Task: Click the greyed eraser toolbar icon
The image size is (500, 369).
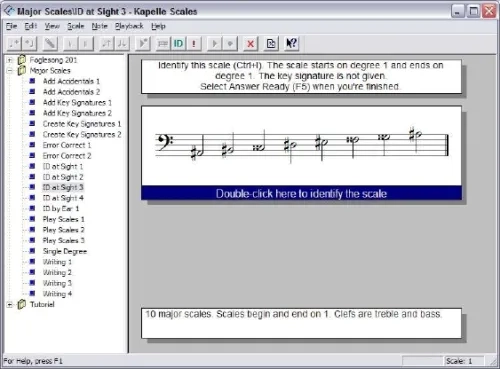Action: tap(50, 43)
